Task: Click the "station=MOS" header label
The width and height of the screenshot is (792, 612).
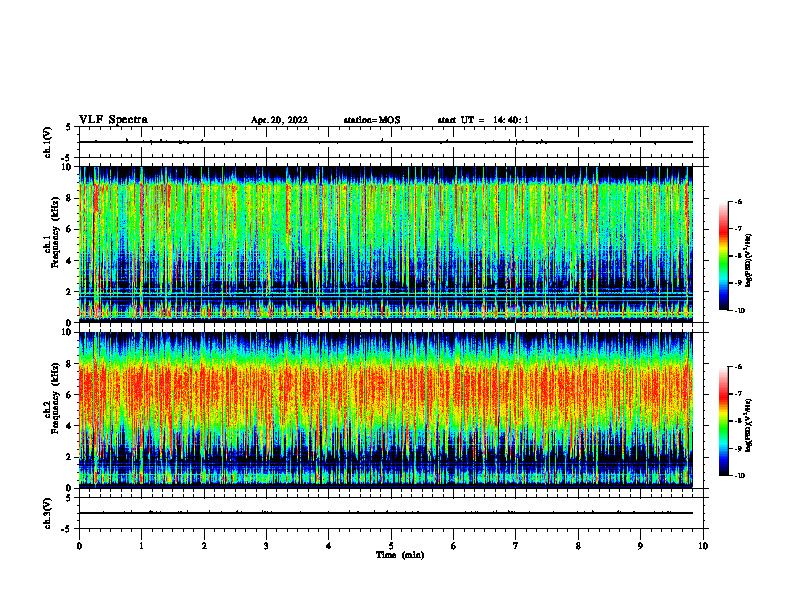Action: 372,120
